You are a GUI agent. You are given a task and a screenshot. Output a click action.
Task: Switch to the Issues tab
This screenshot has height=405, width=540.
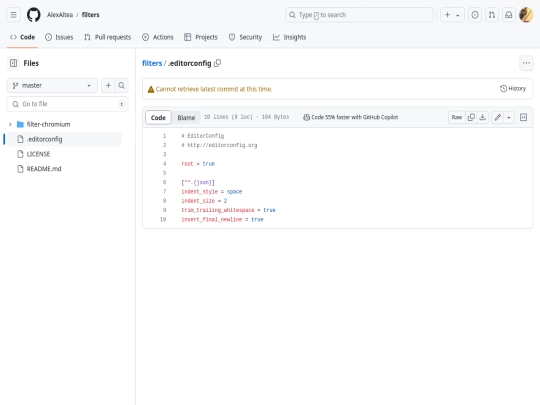[59, 37]
